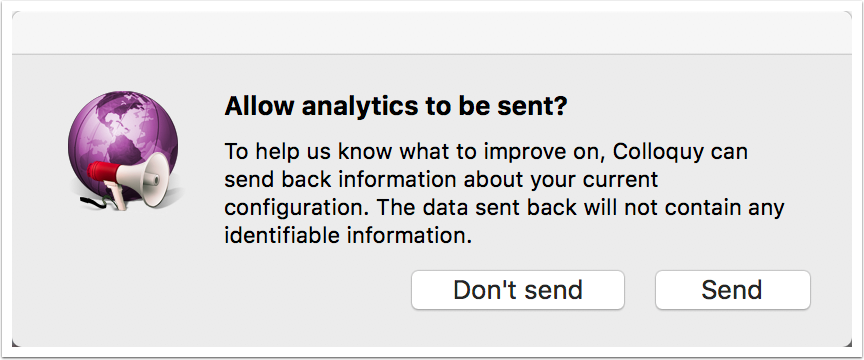Click the "identifiable information." text line

point(348,236)
